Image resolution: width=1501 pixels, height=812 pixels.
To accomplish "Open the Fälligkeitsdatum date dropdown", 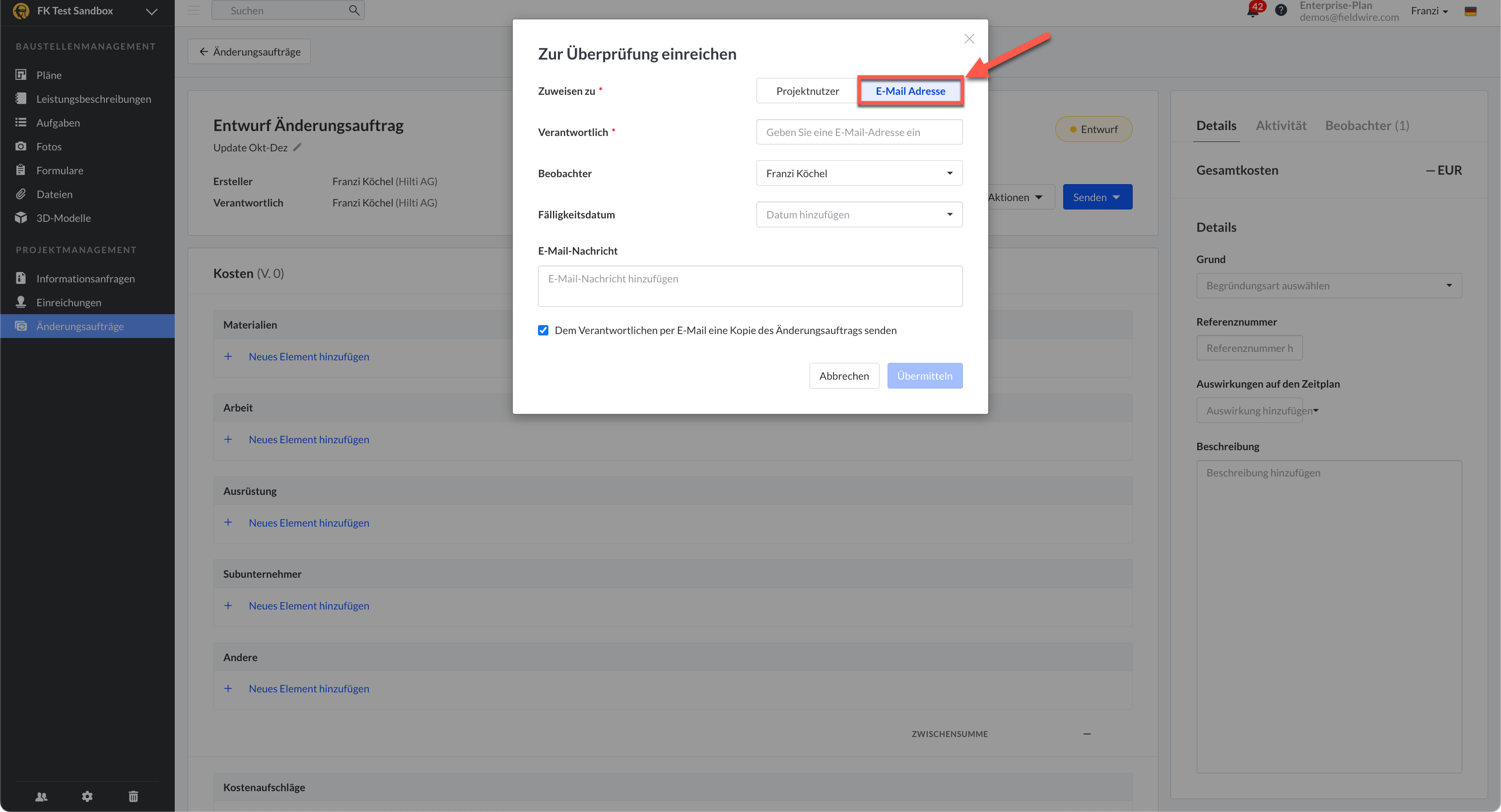I will tap(859, 214).
